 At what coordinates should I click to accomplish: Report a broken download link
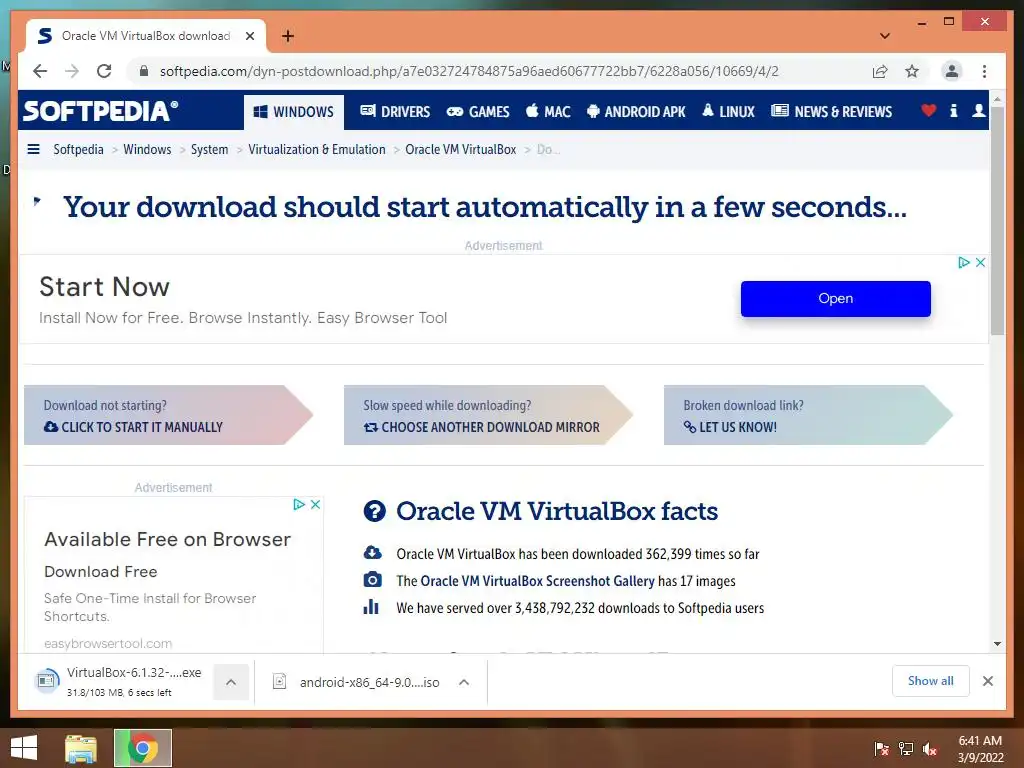(x=808, y=415)
